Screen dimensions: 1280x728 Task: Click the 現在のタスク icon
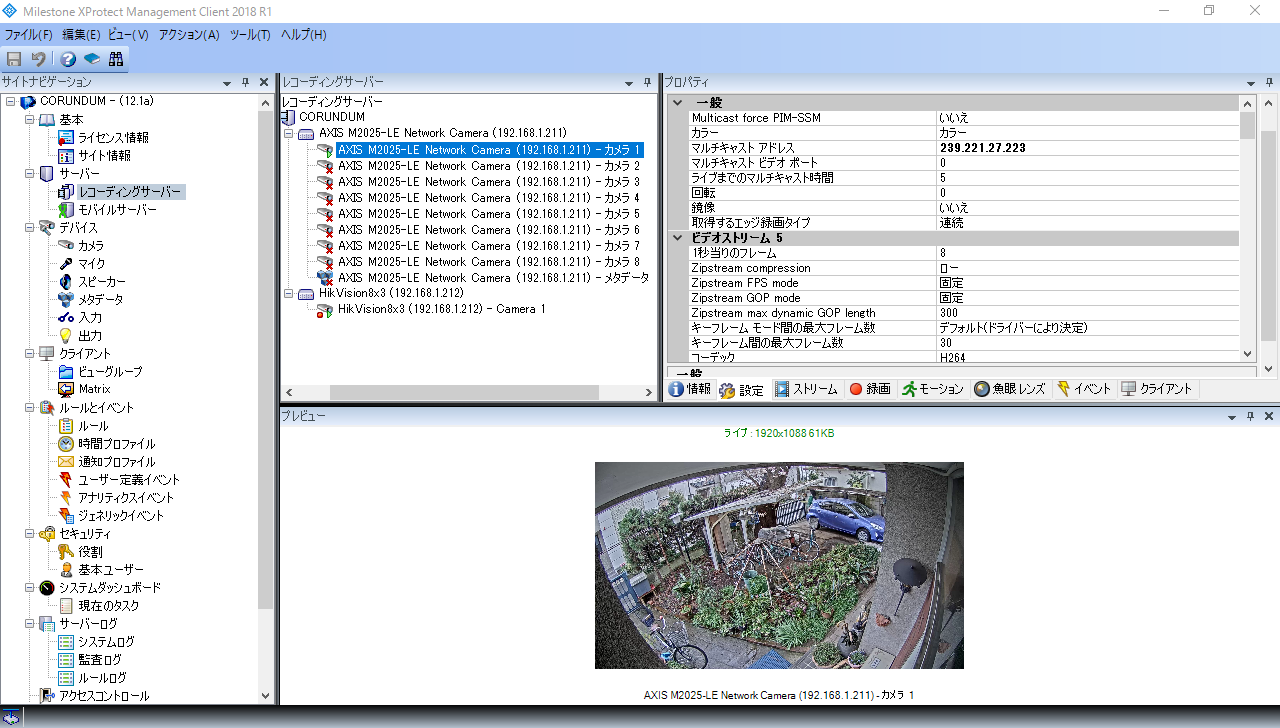click(66, 606)
